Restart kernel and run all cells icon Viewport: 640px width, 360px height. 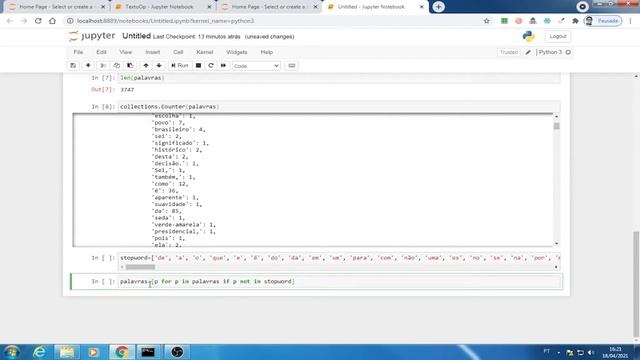point(223,66)
